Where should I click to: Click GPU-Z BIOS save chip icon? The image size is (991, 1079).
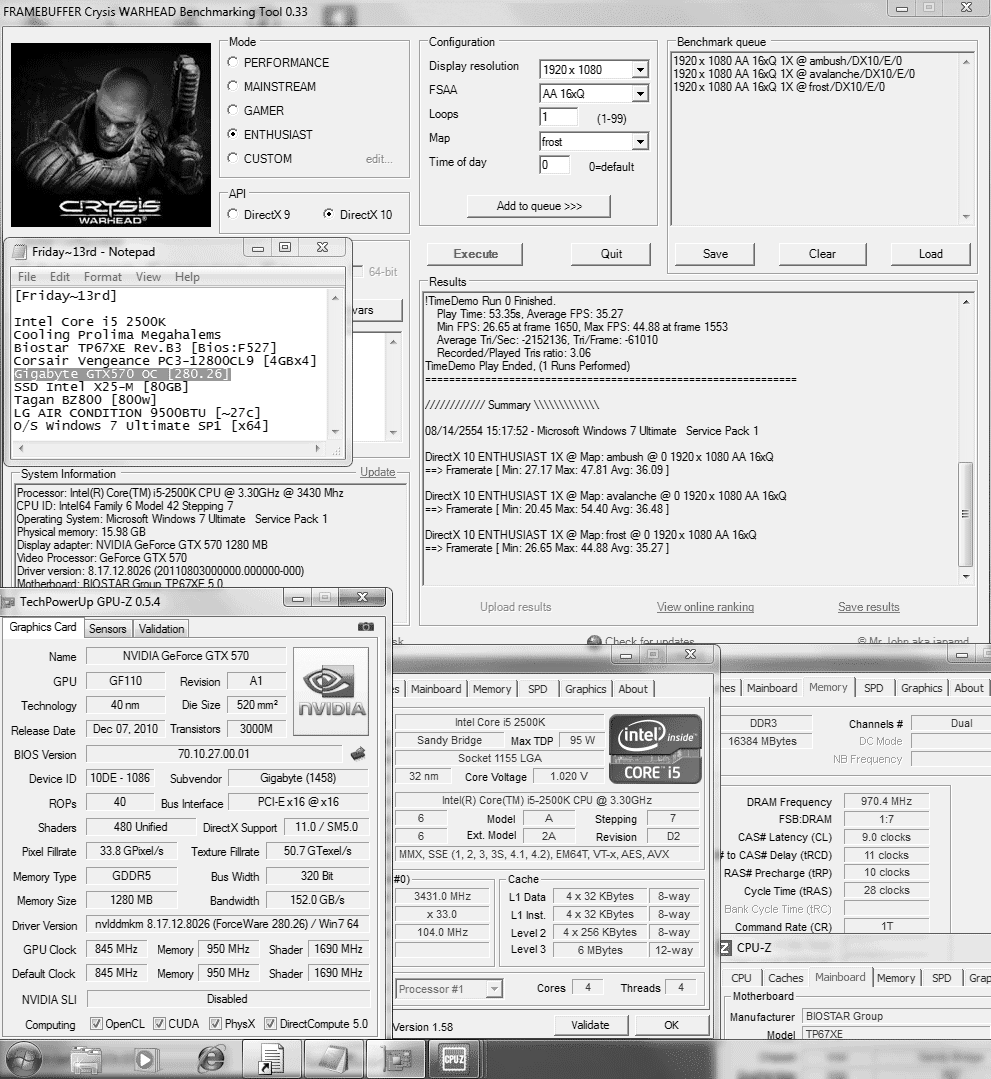[358, 754]
